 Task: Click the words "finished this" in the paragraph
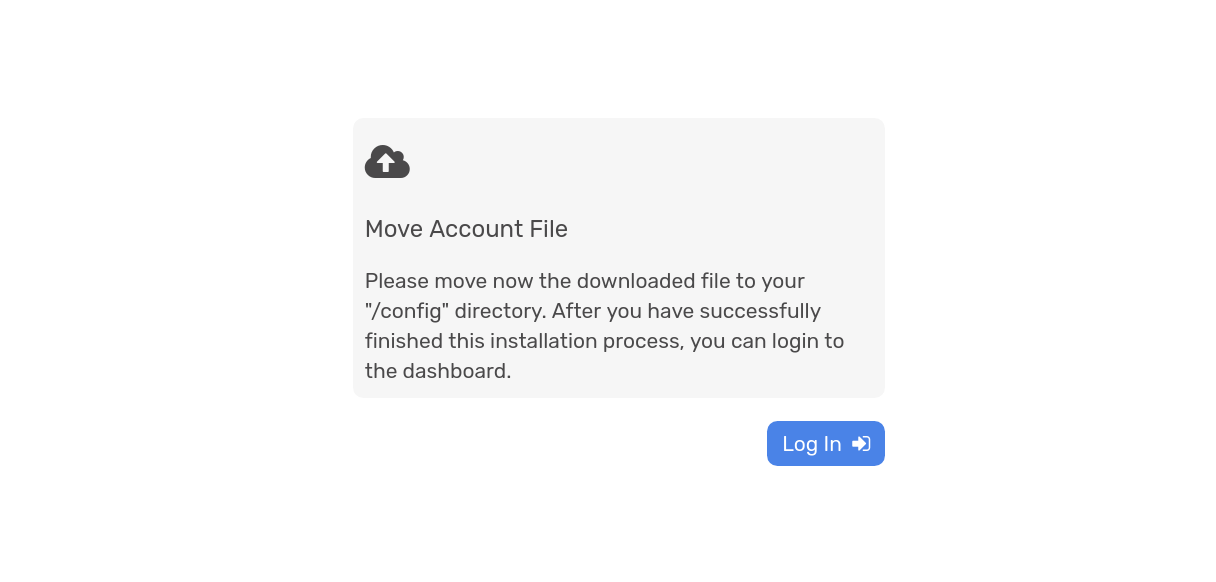[425, 341]
